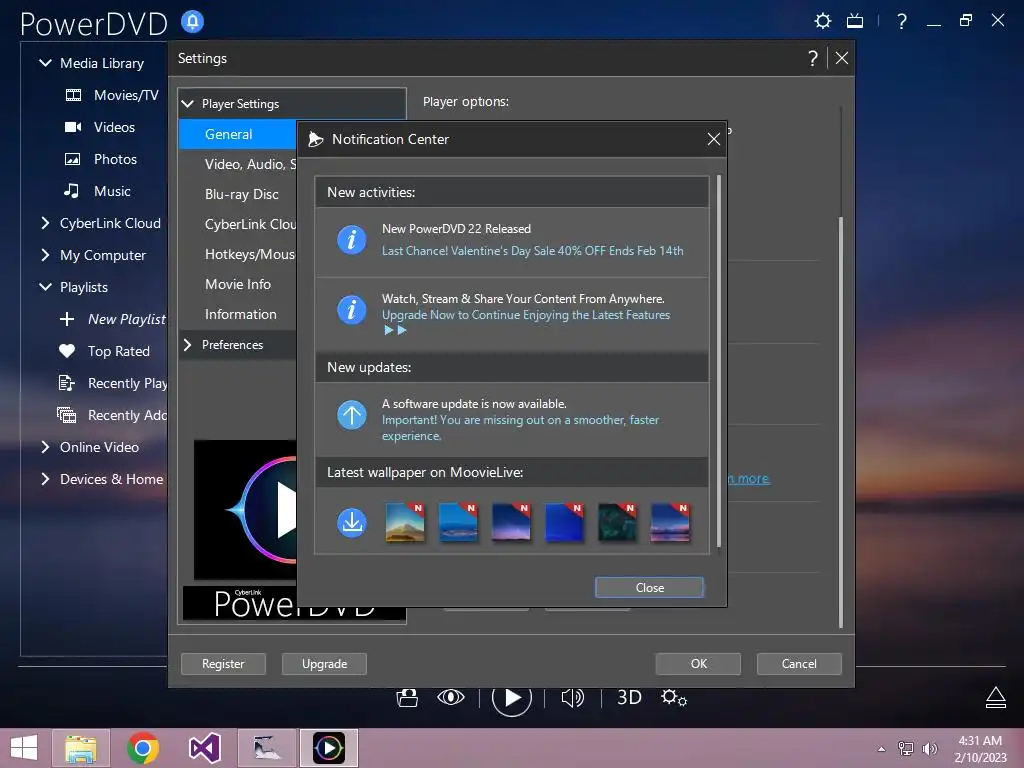The image size is (1024, 768).
Task: Click the Photos picture icon in sidebar
Action: coord(72,159)
